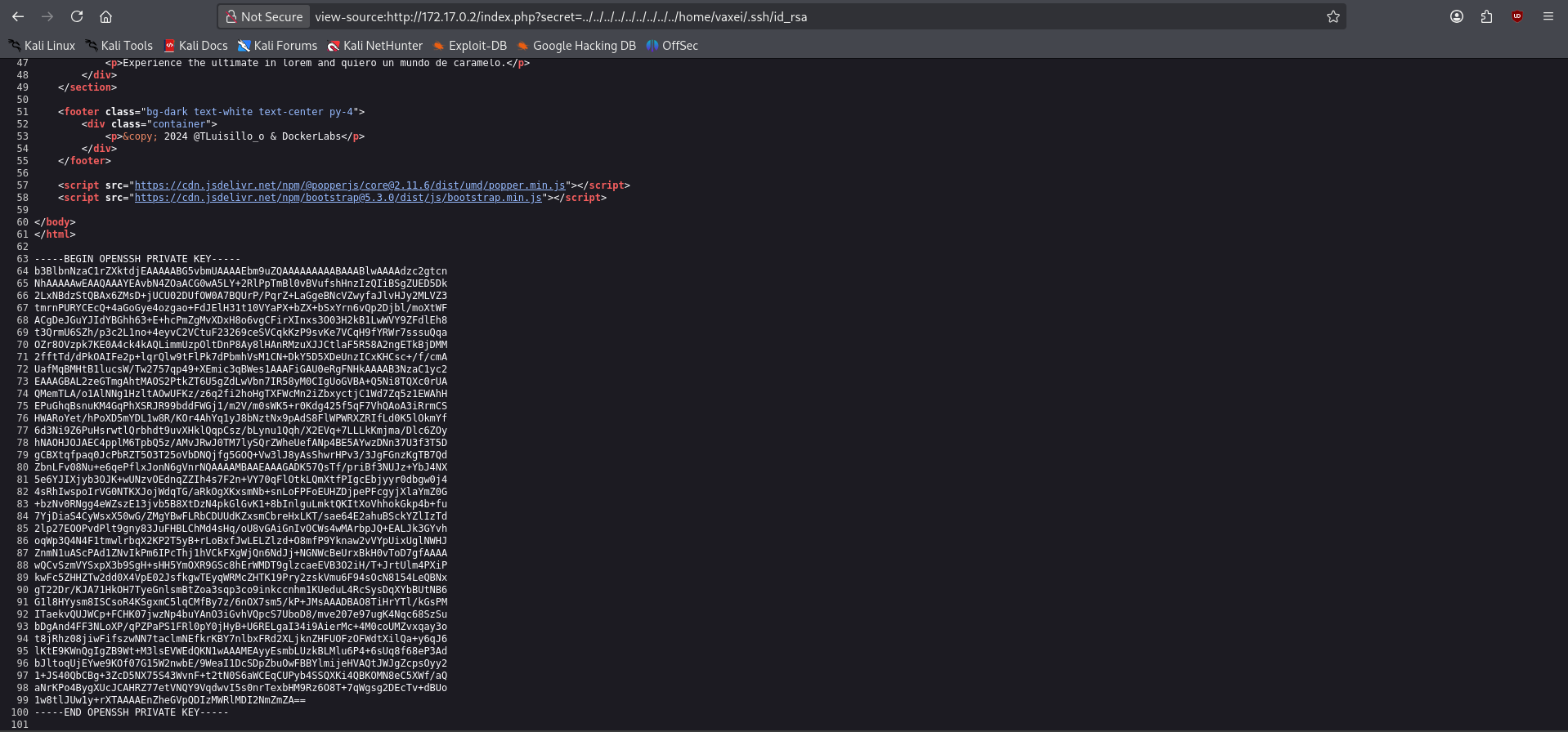Screen dimensions: 1568x732
Task: Click key line starting EAAAGBAL2zeGTmgAht
Action: click(x=240, y=382)
